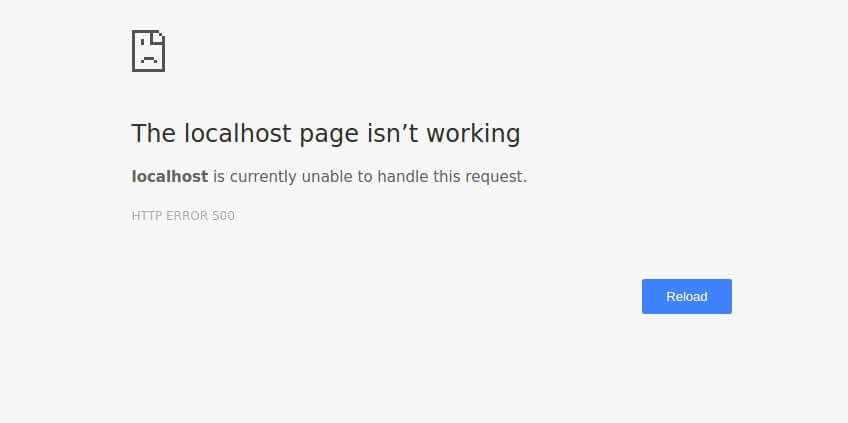This screenshot has height=423, width=848.
Task: Click the number 500 in the error code
Action: [223, 216]
